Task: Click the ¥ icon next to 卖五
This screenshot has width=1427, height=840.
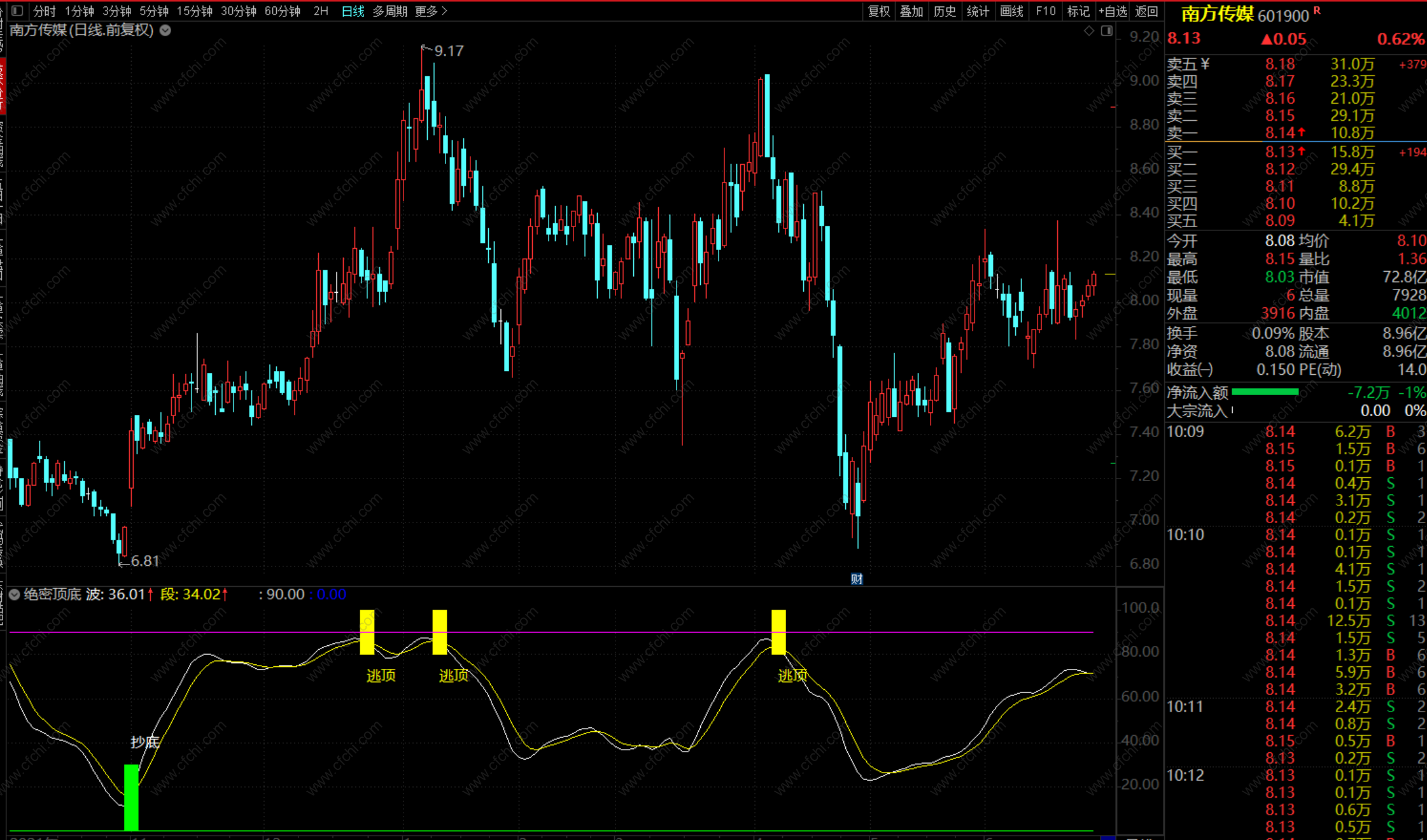Action: pyautogui.click(x=1205, y=64)
